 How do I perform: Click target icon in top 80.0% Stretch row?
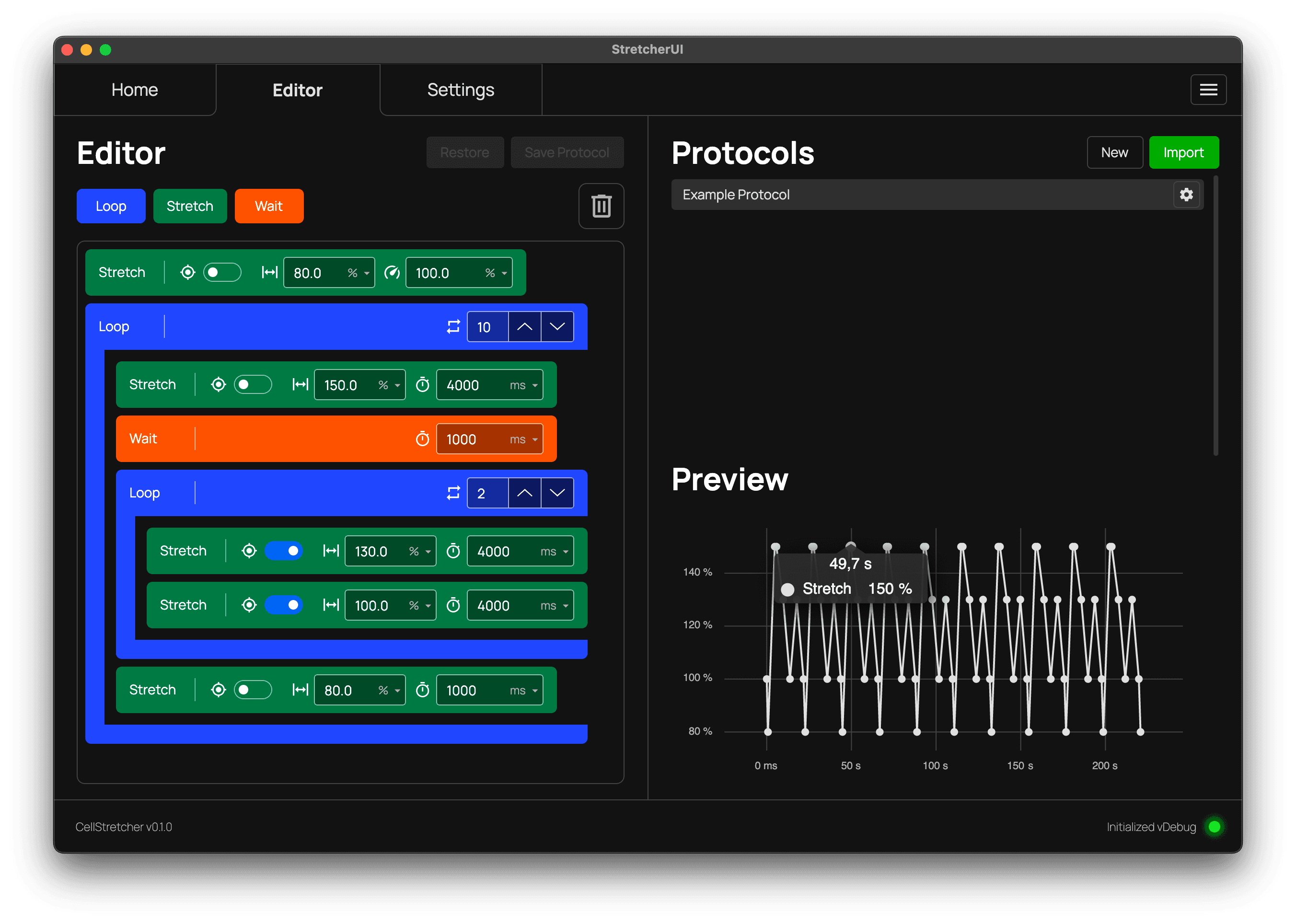pos(188,273)
